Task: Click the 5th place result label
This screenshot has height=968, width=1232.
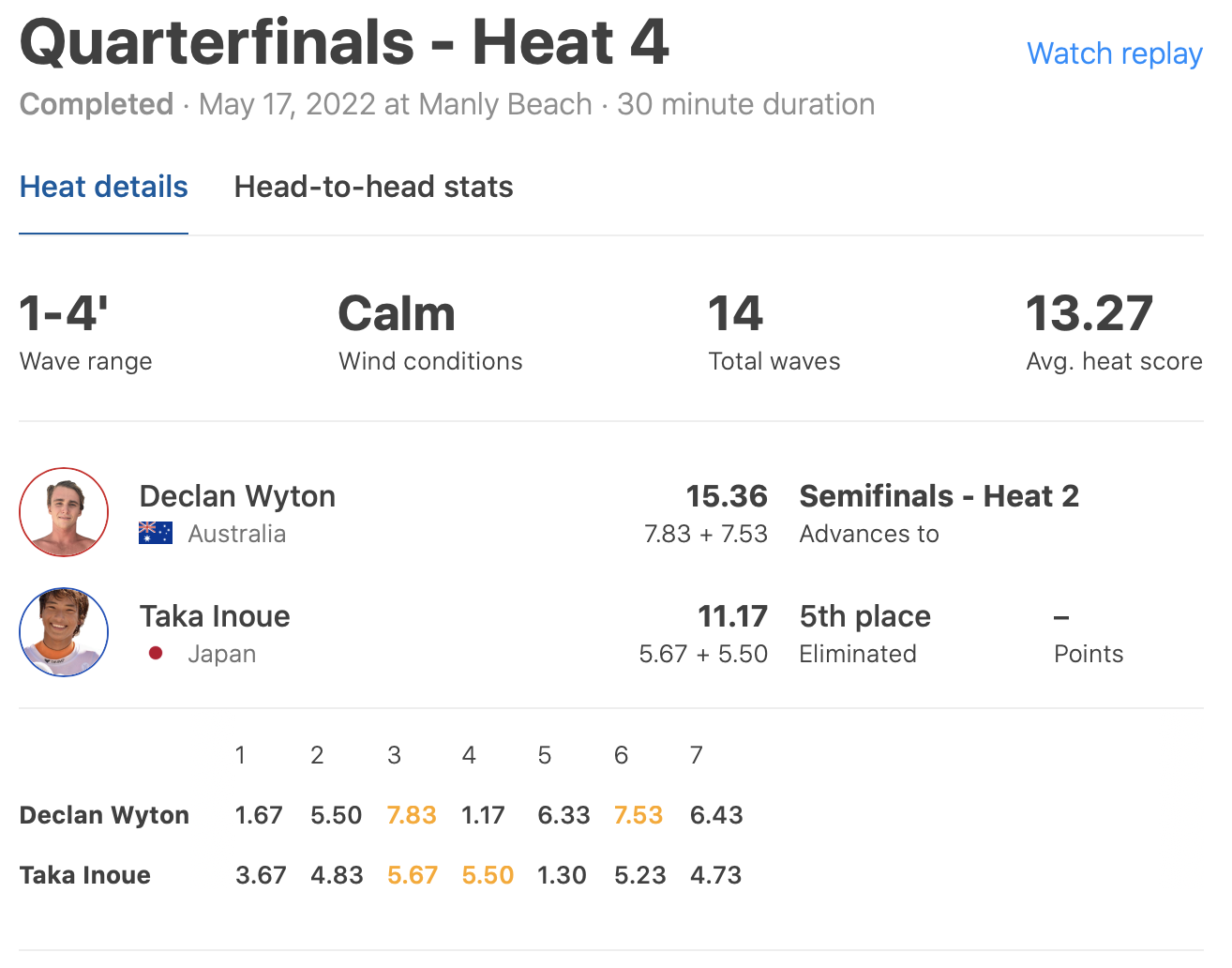Action: click(x=864, y=616)
